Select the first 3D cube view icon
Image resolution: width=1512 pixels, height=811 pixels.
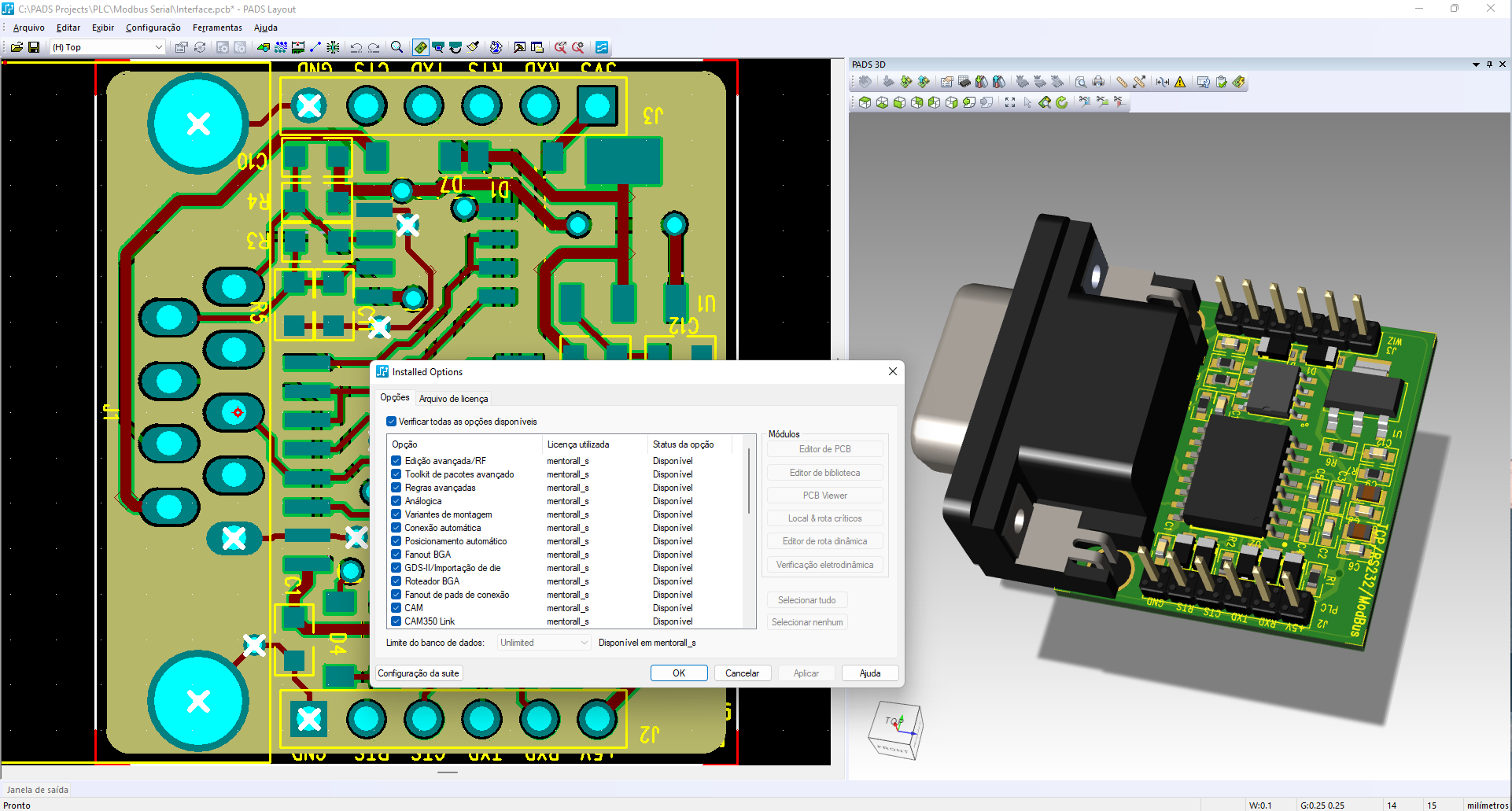pyautogui.click(x=865, y=102)
